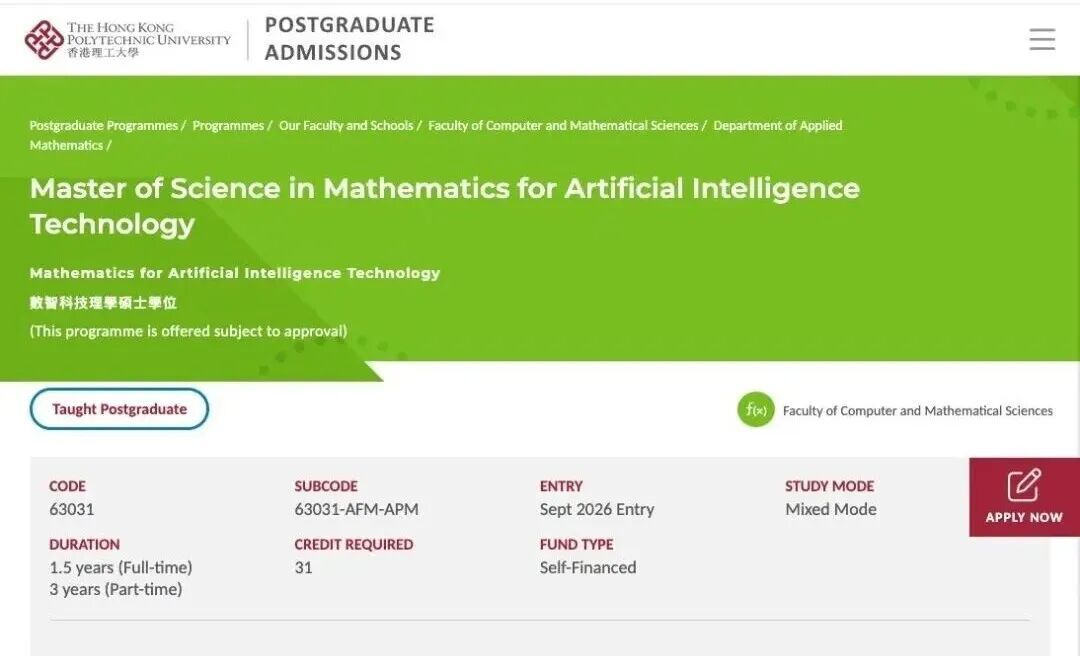The width and height of the screenshot is (1080, 656).
Task: Click the Chinese programme name text
Action: [x=103, y=303]
